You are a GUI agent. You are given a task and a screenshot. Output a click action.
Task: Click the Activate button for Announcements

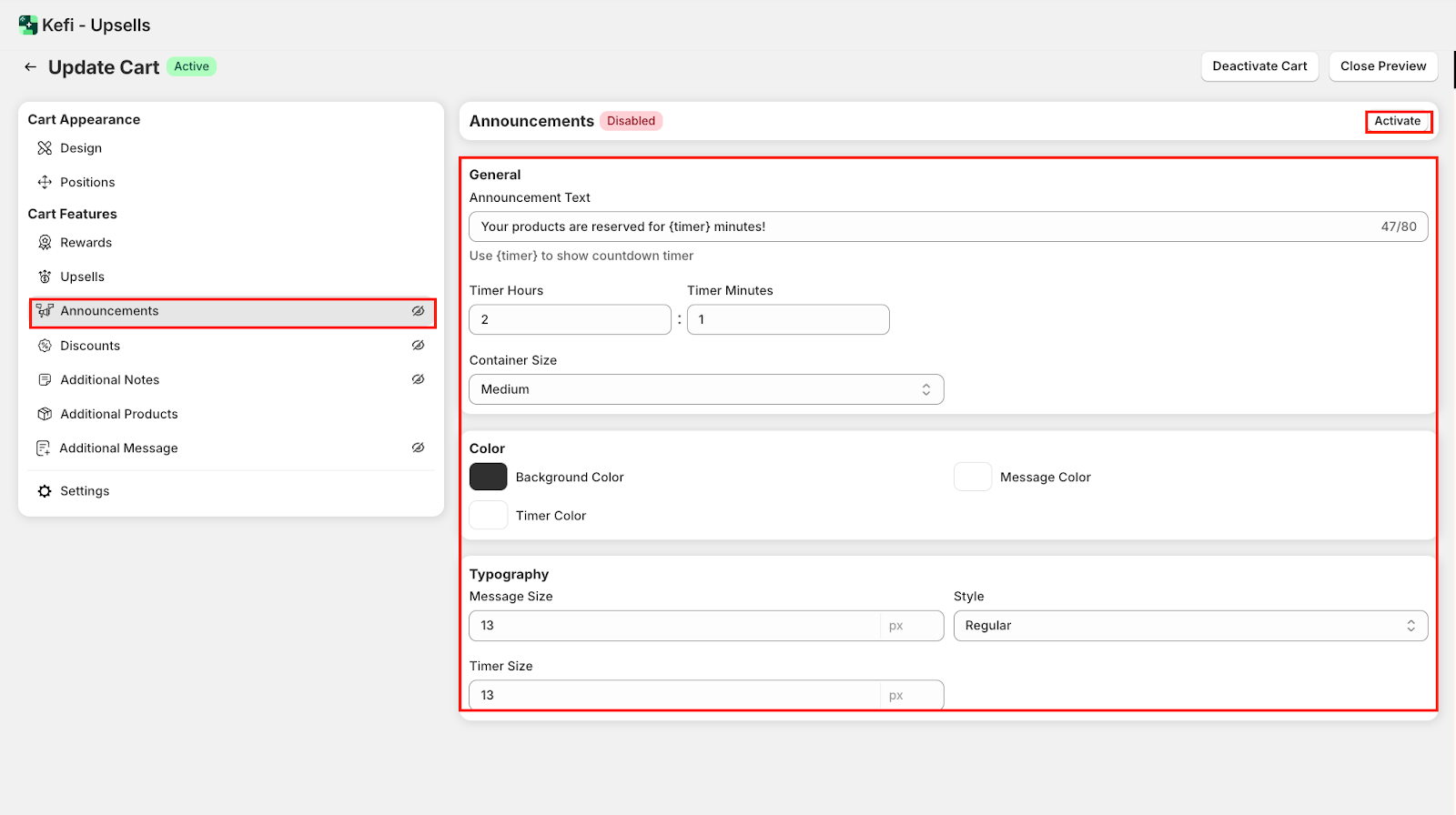1398,121
